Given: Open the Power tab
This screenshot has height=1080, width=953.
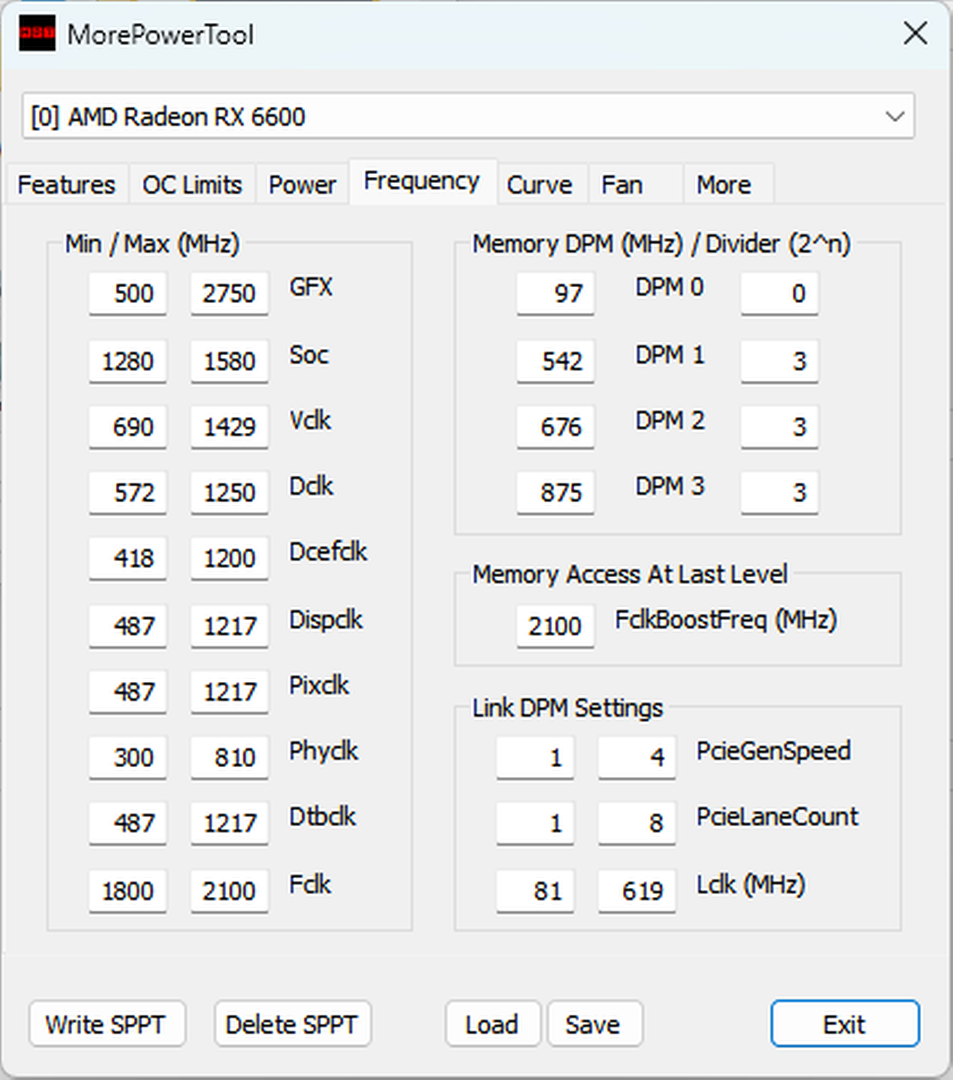Looking at the screenshot, I should 302,185.
